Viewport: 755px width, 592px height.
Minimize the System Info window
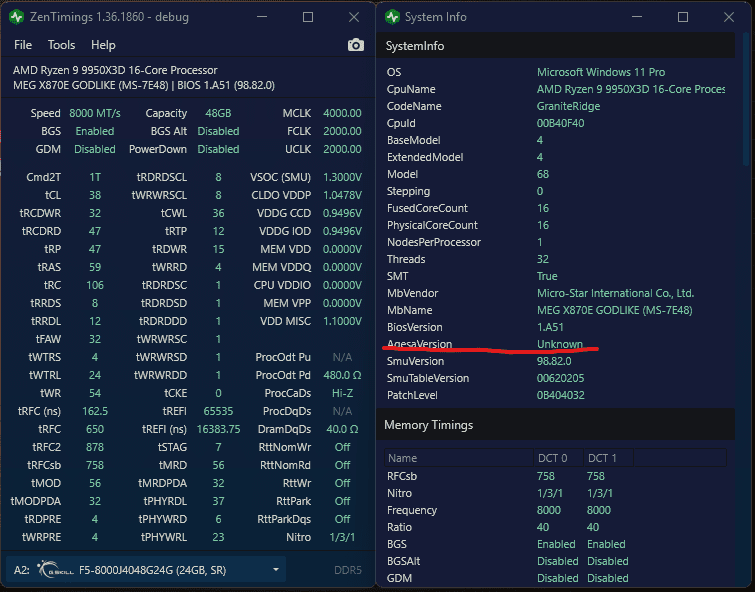pyautogui.click(x=637, y=17)
